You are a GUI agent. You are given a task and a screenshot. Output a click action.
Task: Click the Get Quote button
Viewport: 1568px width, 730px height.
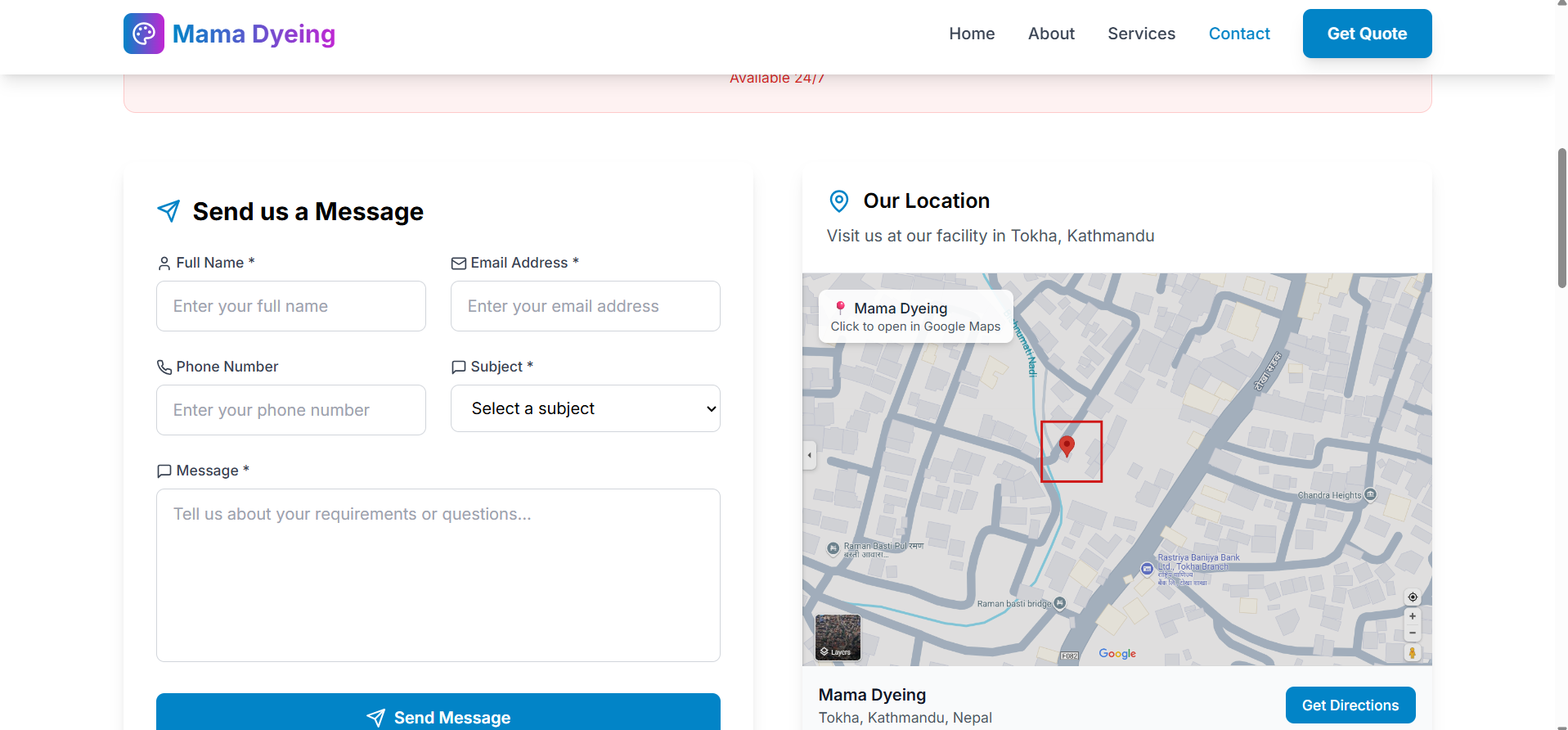click(1367, 34)
